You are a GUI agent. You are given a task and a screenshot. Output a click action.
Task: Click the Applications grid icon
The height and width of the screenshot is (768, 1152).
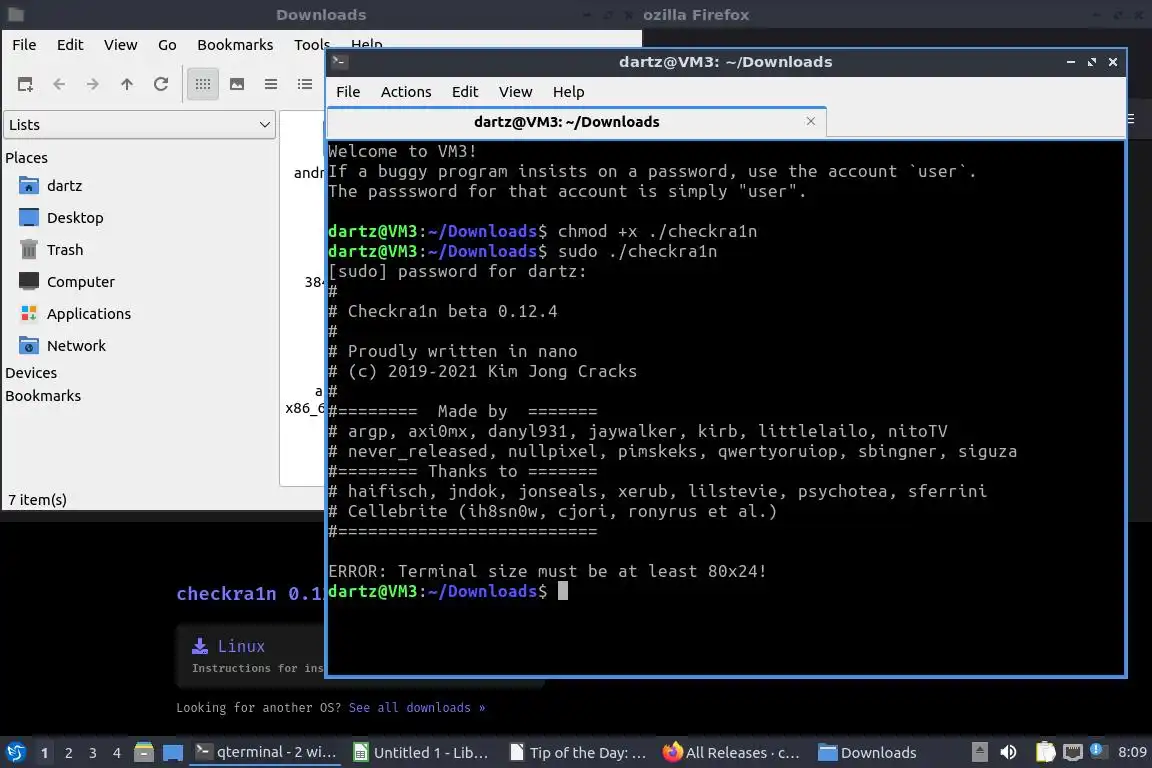pyautogui.click(x=29, y=314)
